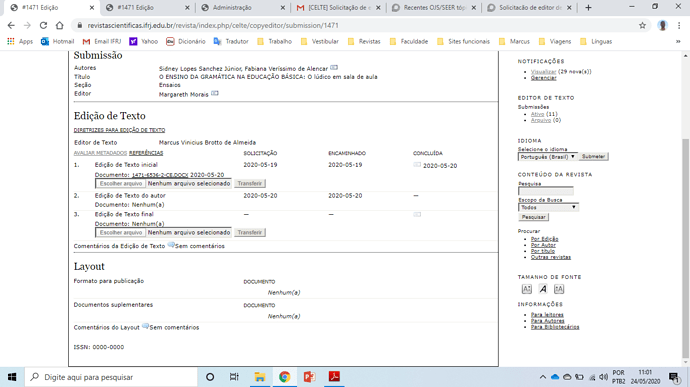Select the largest font size icon

click(559, 289)
